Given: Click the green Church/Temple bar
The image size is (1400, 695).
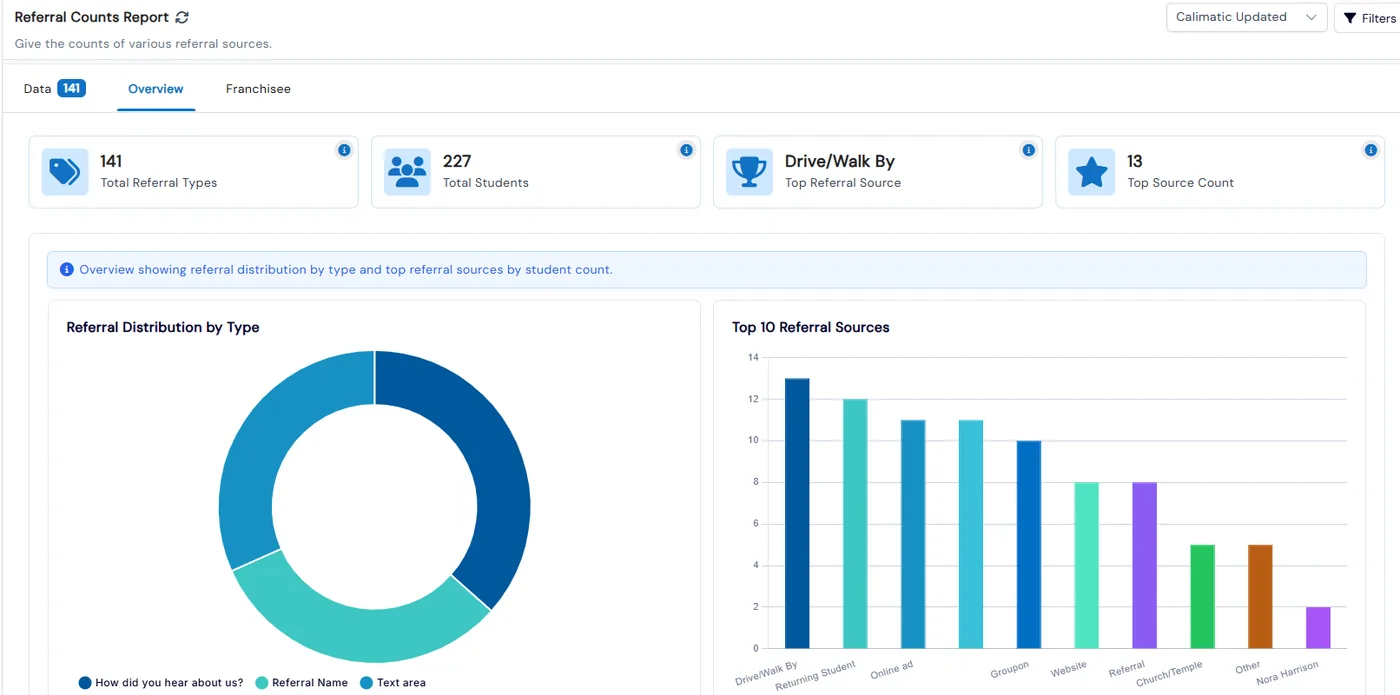Looking at the screenshot, I should tap(1203, 596).
